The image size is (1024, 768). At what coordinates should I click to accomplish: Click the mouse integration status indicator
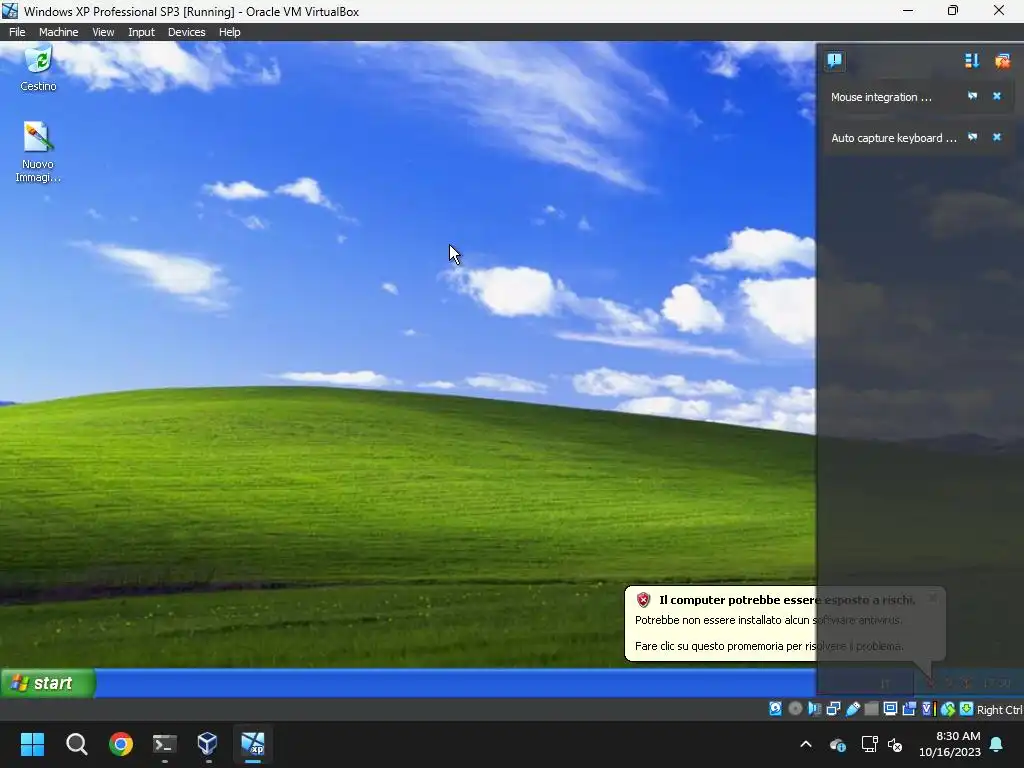948,709
